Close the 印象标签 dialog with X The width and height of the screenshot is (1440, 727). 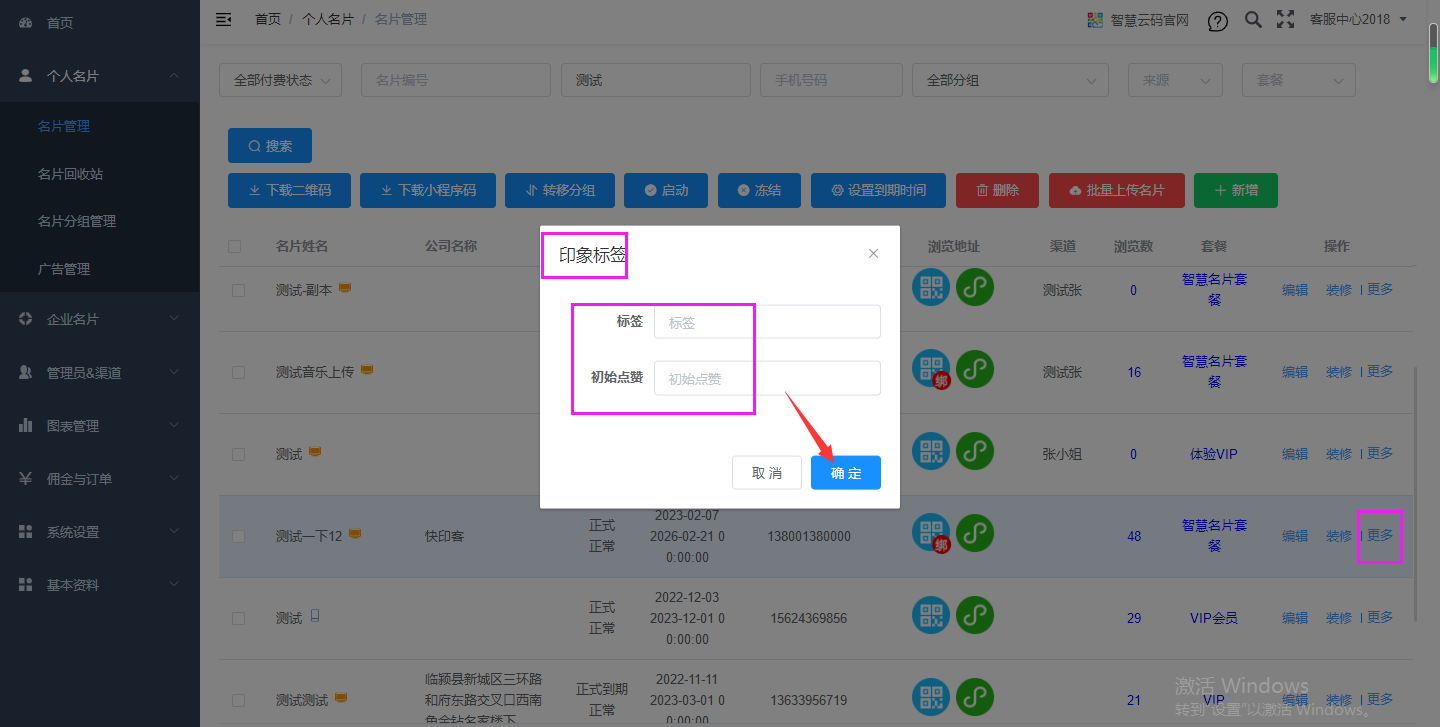click(x=873, y=254)
